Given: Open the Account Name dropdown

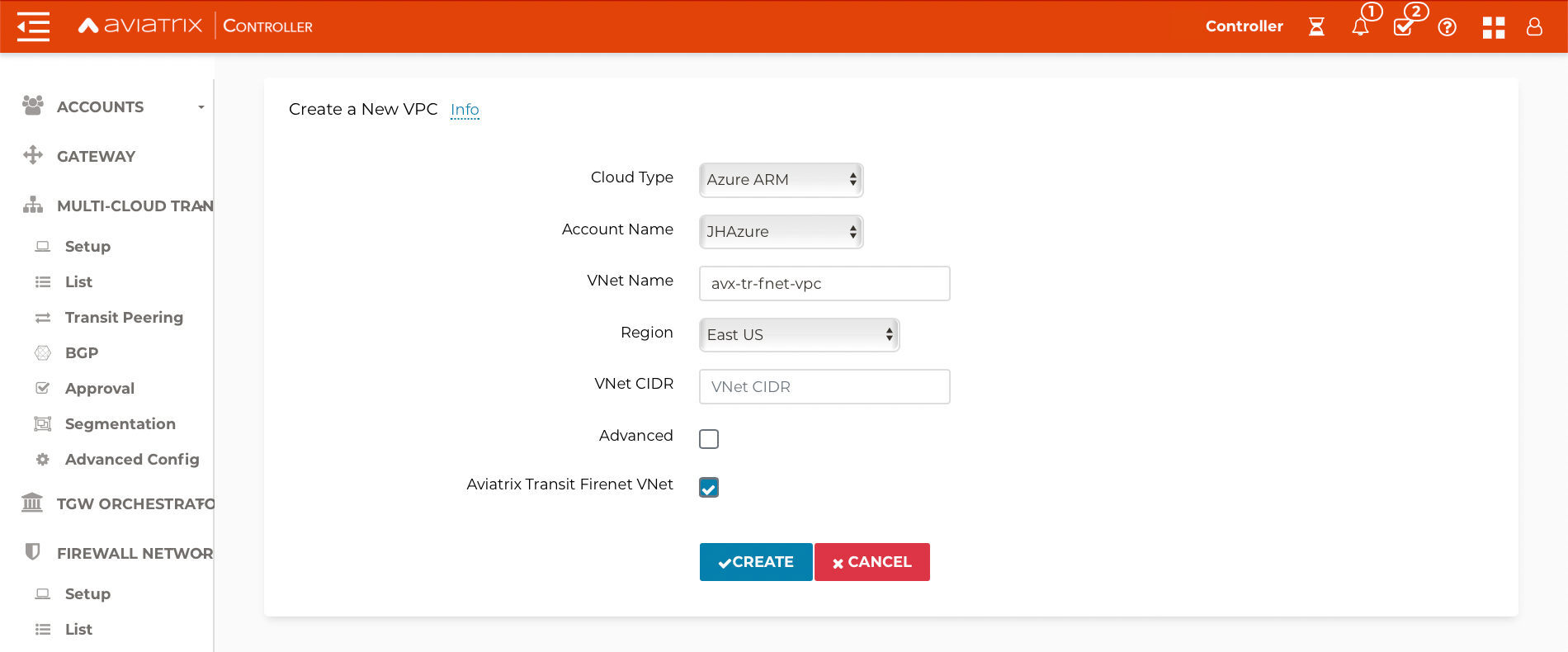Looking at the screenshot, I should [781, 232].
